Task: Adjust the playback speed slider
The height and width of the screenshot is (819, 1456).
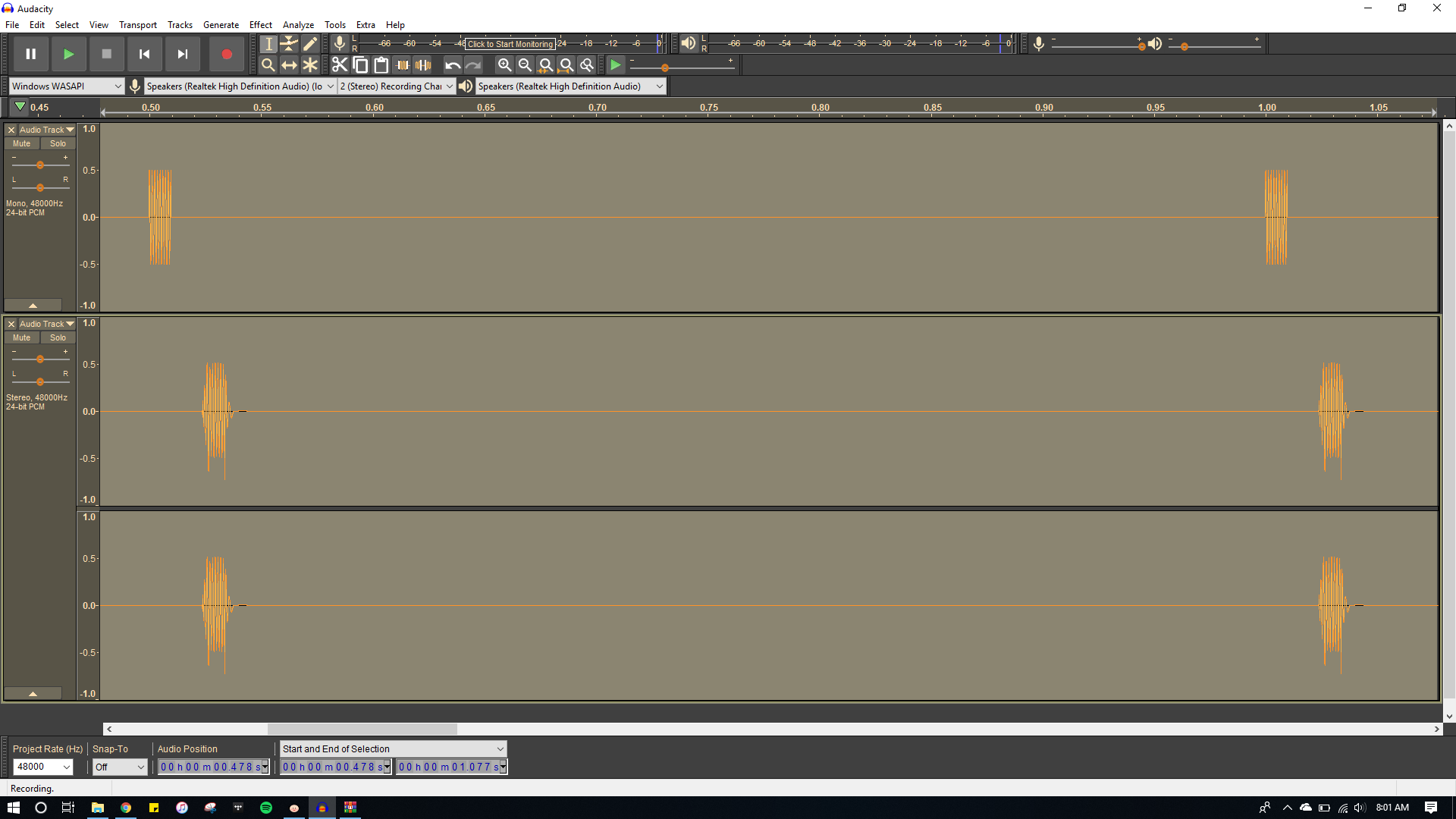Action: pyautogui.click(x=666, y=66)
